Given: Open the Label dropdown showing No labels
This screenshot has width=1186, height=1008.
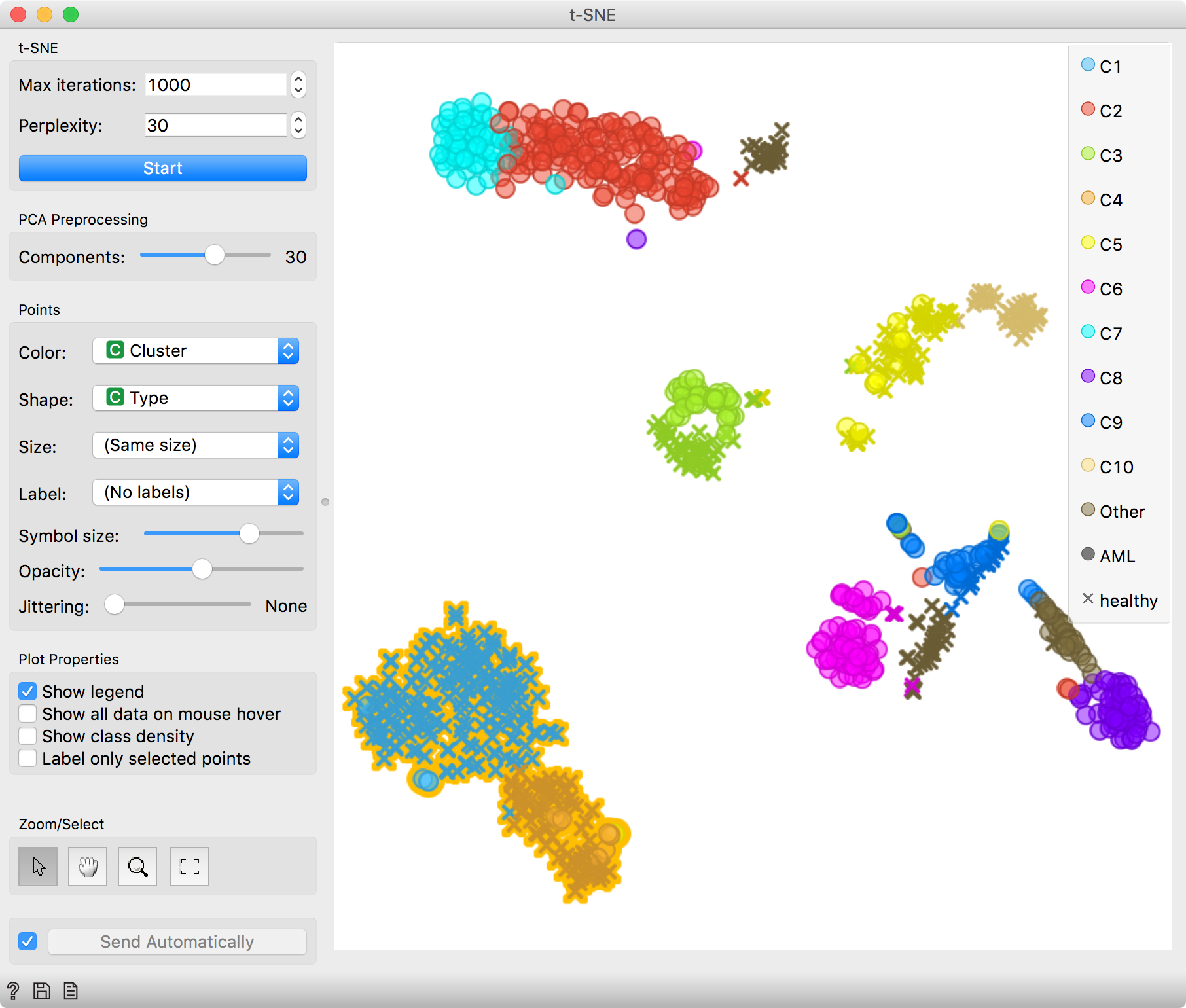Looking at the screenshot, I should click(x=196, y=492).
